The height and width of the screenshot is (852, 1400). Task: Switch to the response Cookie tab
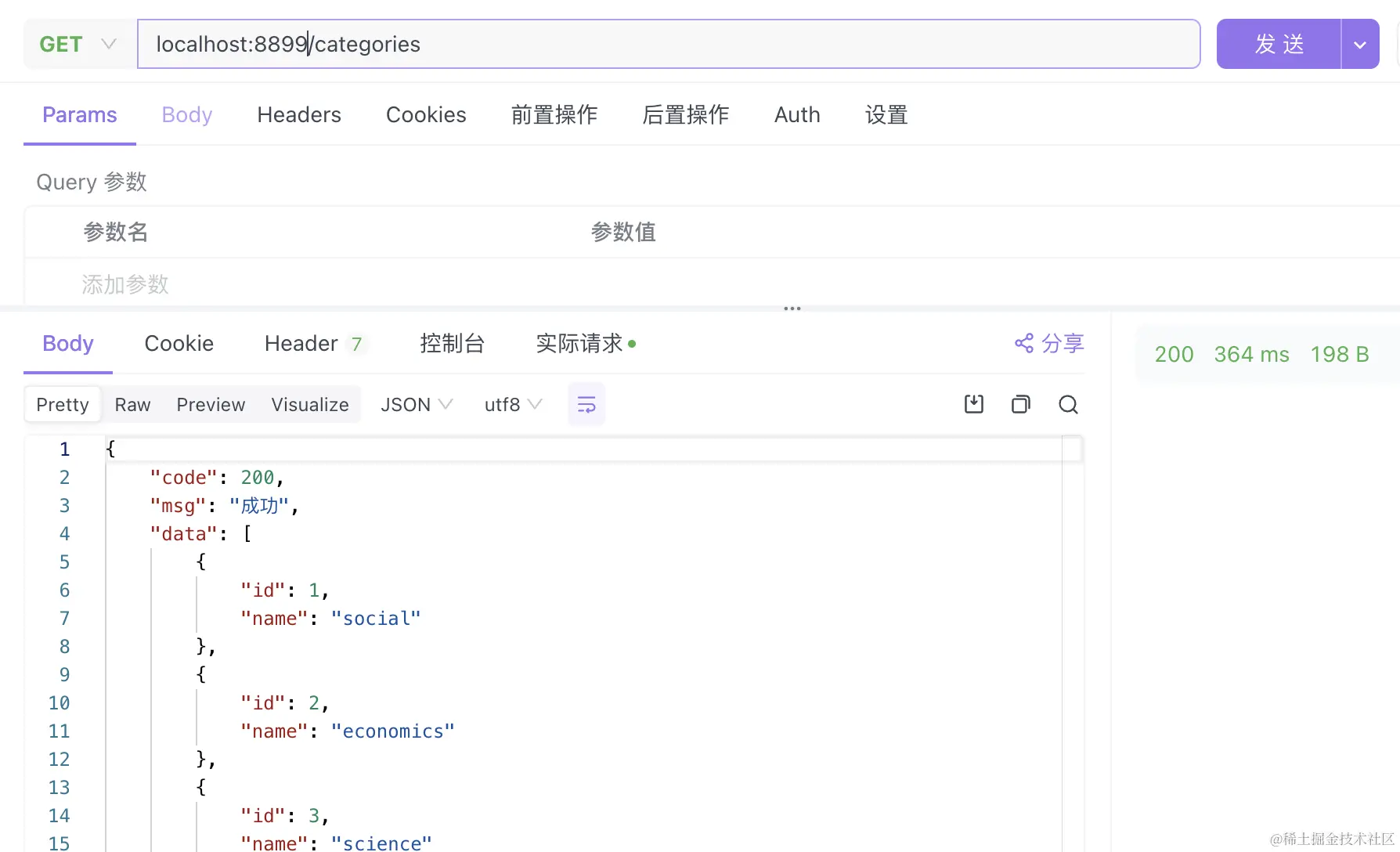coord(179,343)
